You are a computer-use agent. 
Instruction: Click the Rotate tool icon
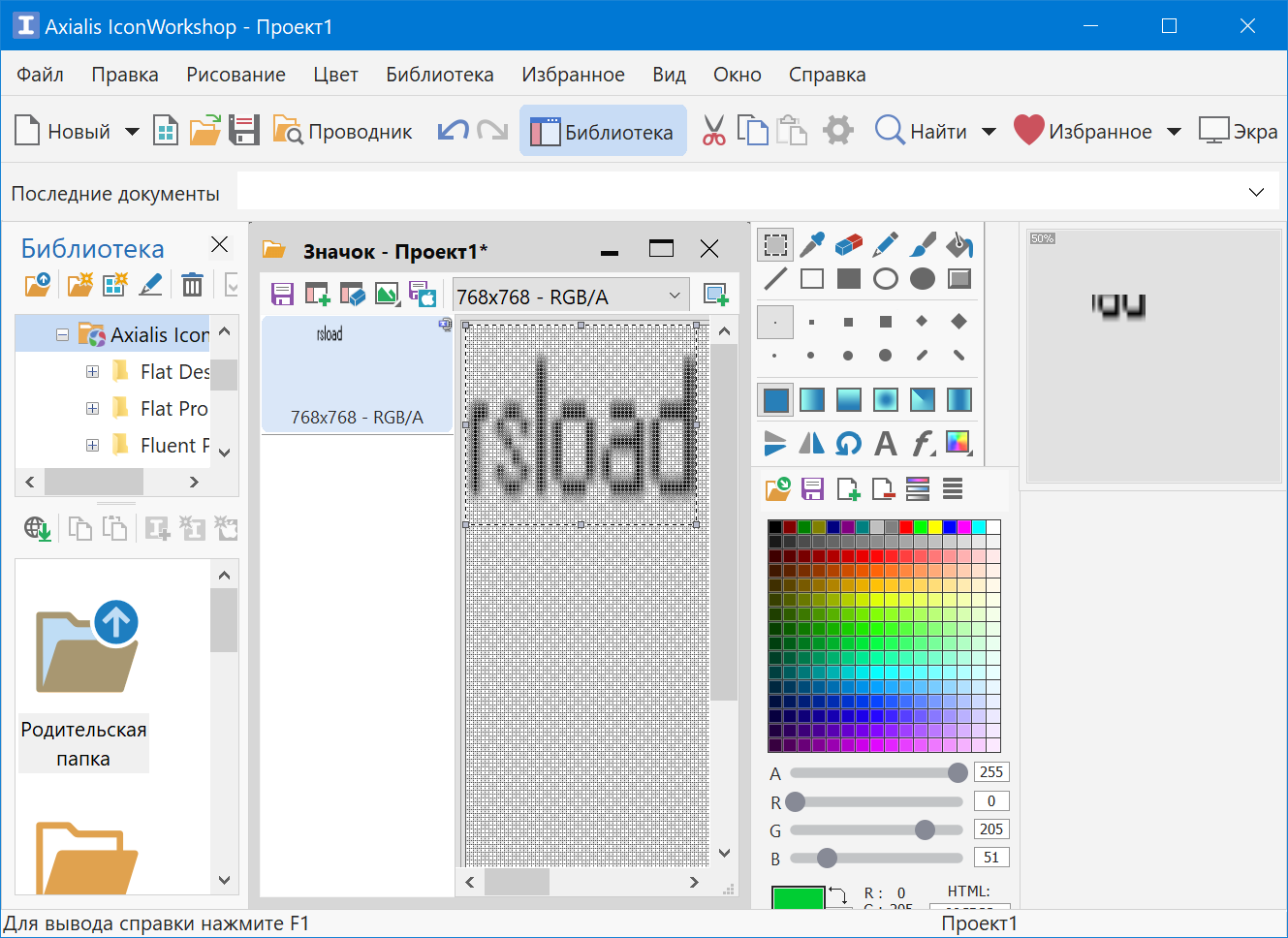[848, 444]
